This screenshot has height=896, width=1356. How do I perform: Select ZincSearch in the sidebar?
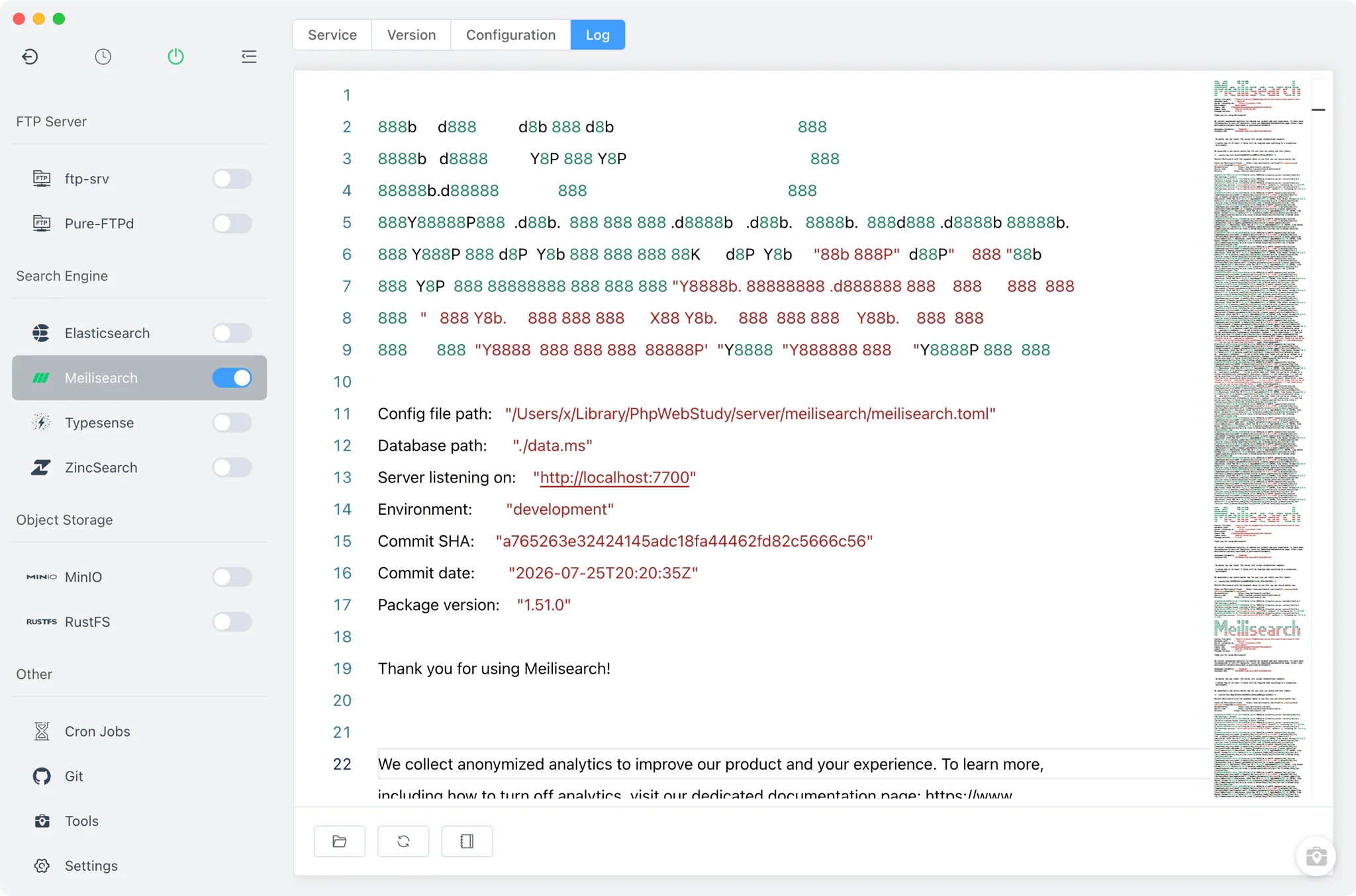pos(139,467)
